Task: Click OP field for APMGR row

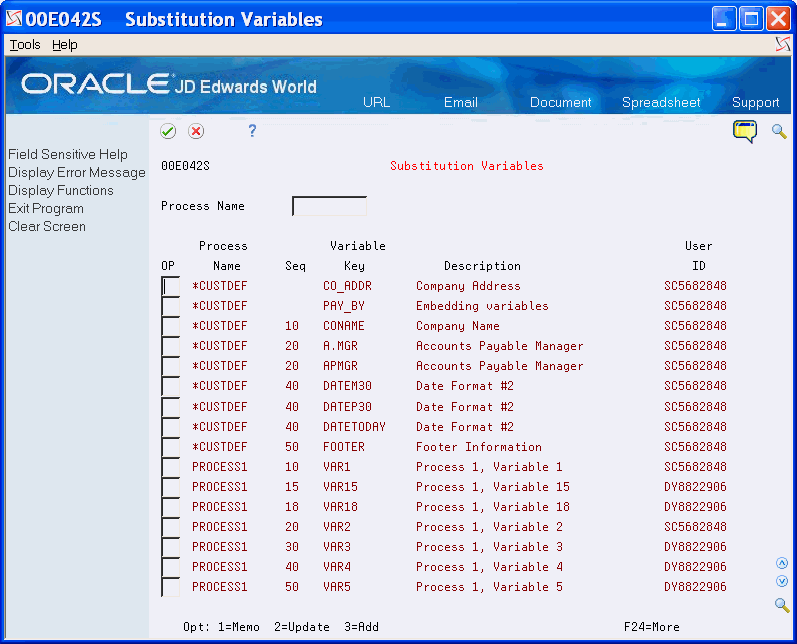Action: click(170, 366)
